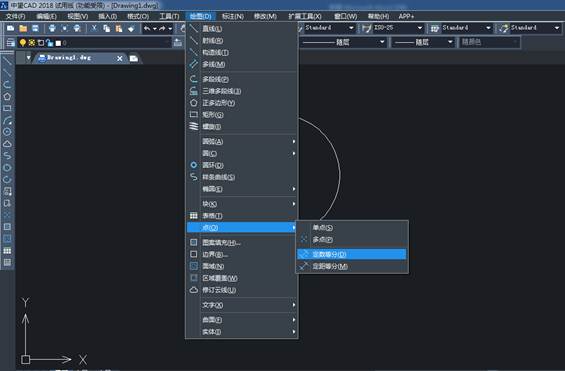Open the File (F) menu
The width and height of the screenshot is (565, 371).
(16, 16)
